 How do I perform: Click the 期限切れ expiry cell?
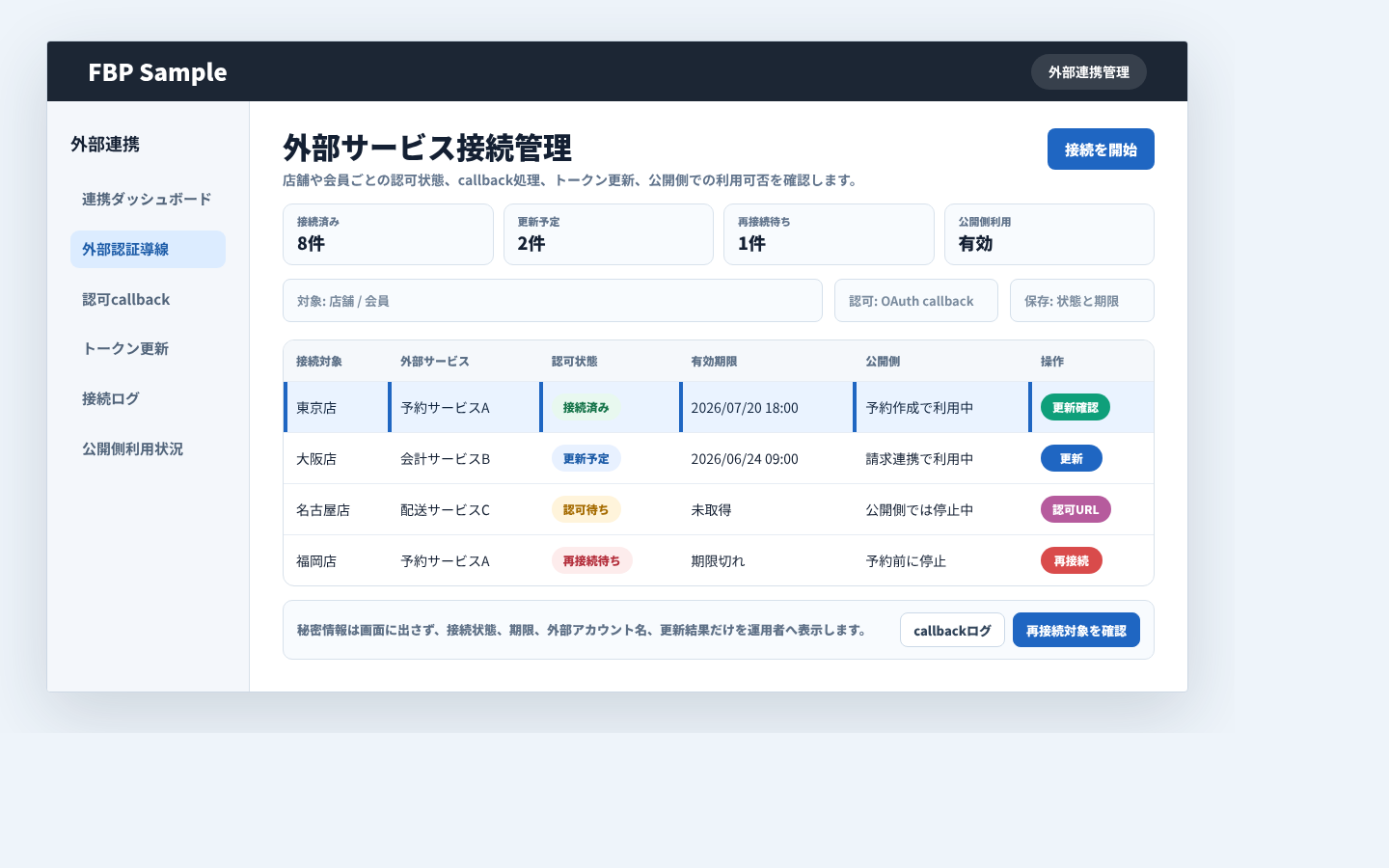pos(767,560)
